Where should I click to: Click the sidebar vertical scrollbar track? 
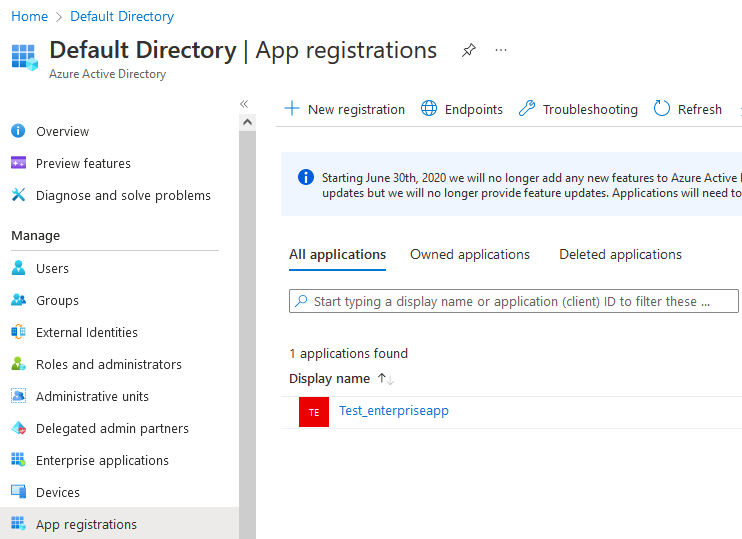point(247,334)
